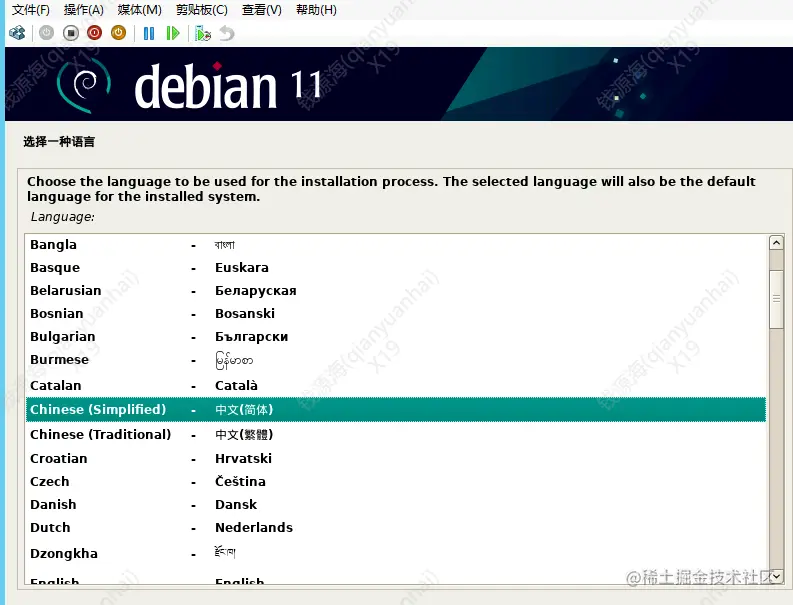Create a checkpoint with the toolbar icon
The width and height of the screenshot is (793, 605).
tap(203, 33)
